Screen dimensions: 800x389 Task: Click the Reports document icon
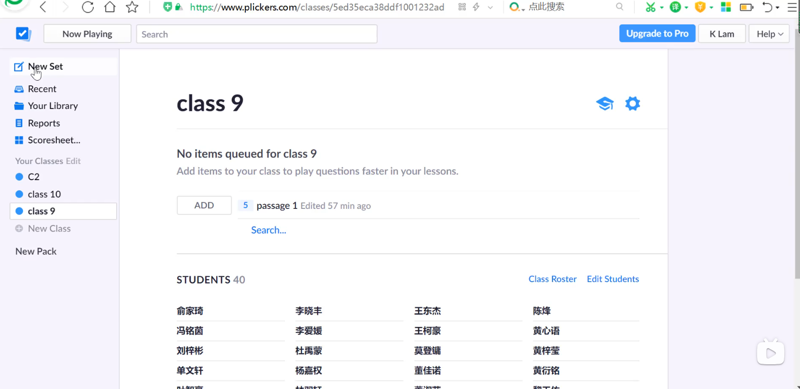[19, 123]
